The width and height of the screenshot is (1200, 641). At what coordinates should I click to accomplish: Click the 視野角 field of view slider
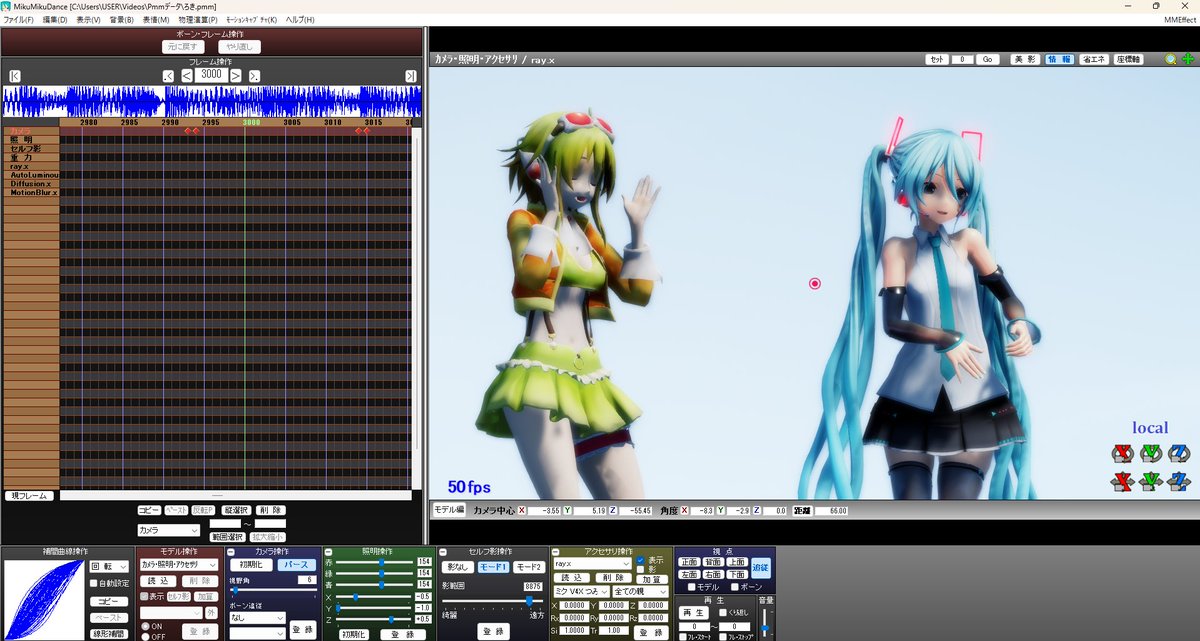273,590
